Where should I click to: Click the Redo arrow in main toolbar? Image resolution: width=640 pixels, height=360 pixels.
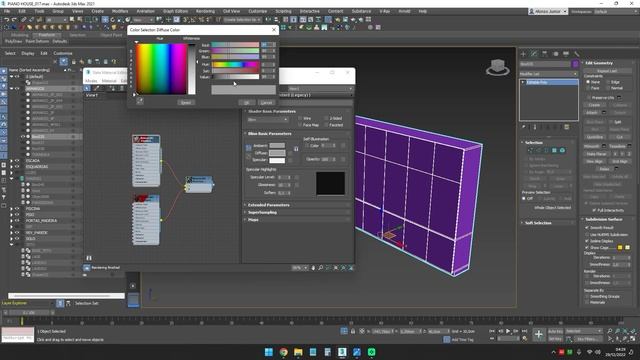pyautogui.click(x=14, y=20)
